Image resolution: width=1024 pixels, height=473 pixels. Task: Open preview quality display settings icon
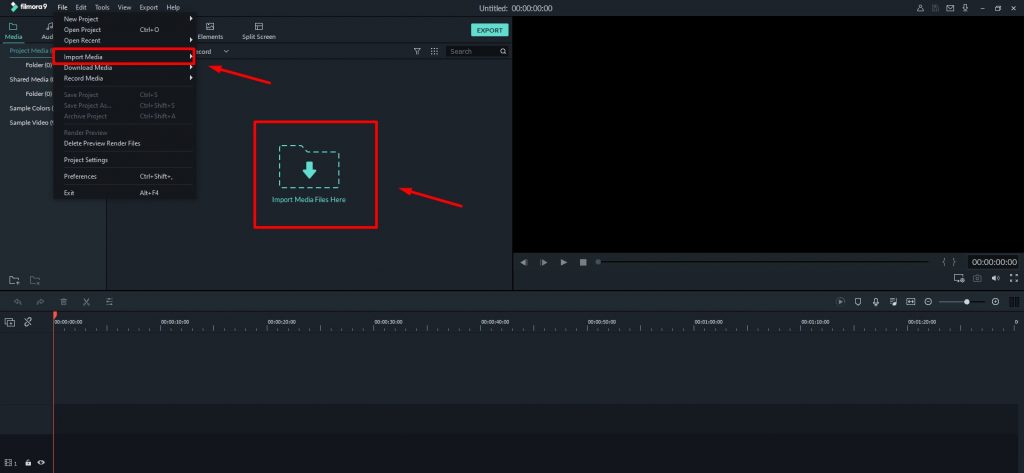pyautogui.click(x=959, y=278)
